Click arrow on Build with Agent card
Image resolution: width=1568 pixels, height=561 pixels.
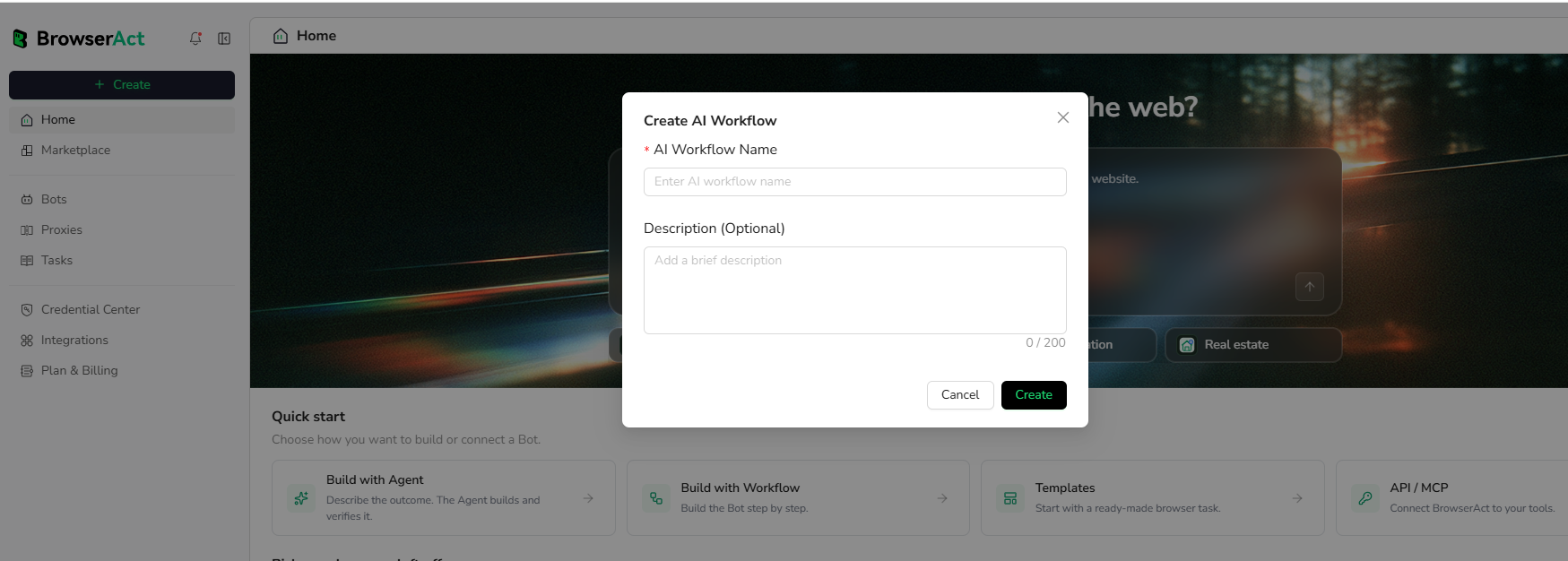pos(588,498)
